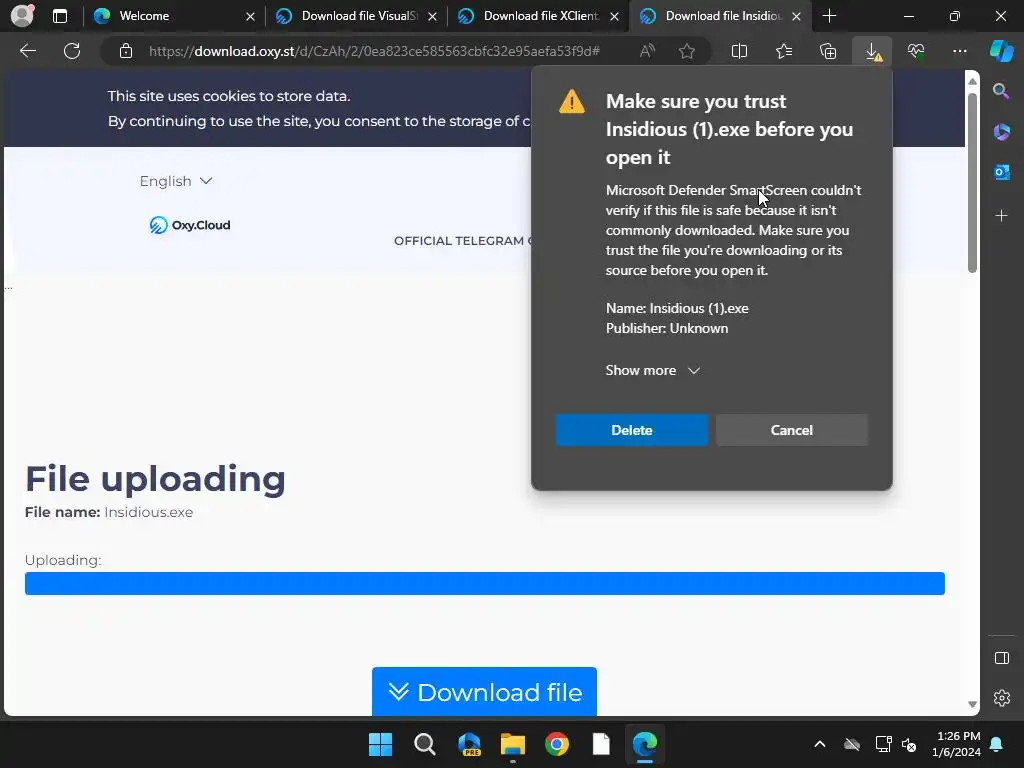Close the Welcome tab
This screenshot has height=768, width=1024.
click(250, 16)
